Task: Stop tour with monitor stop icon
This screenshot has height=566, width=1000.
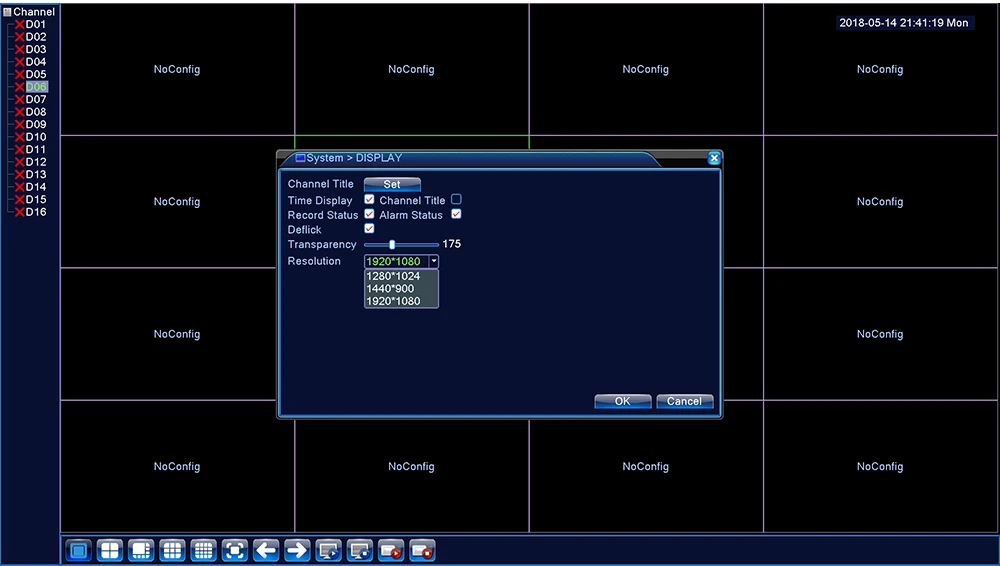Action: click(x=360, y=550)
